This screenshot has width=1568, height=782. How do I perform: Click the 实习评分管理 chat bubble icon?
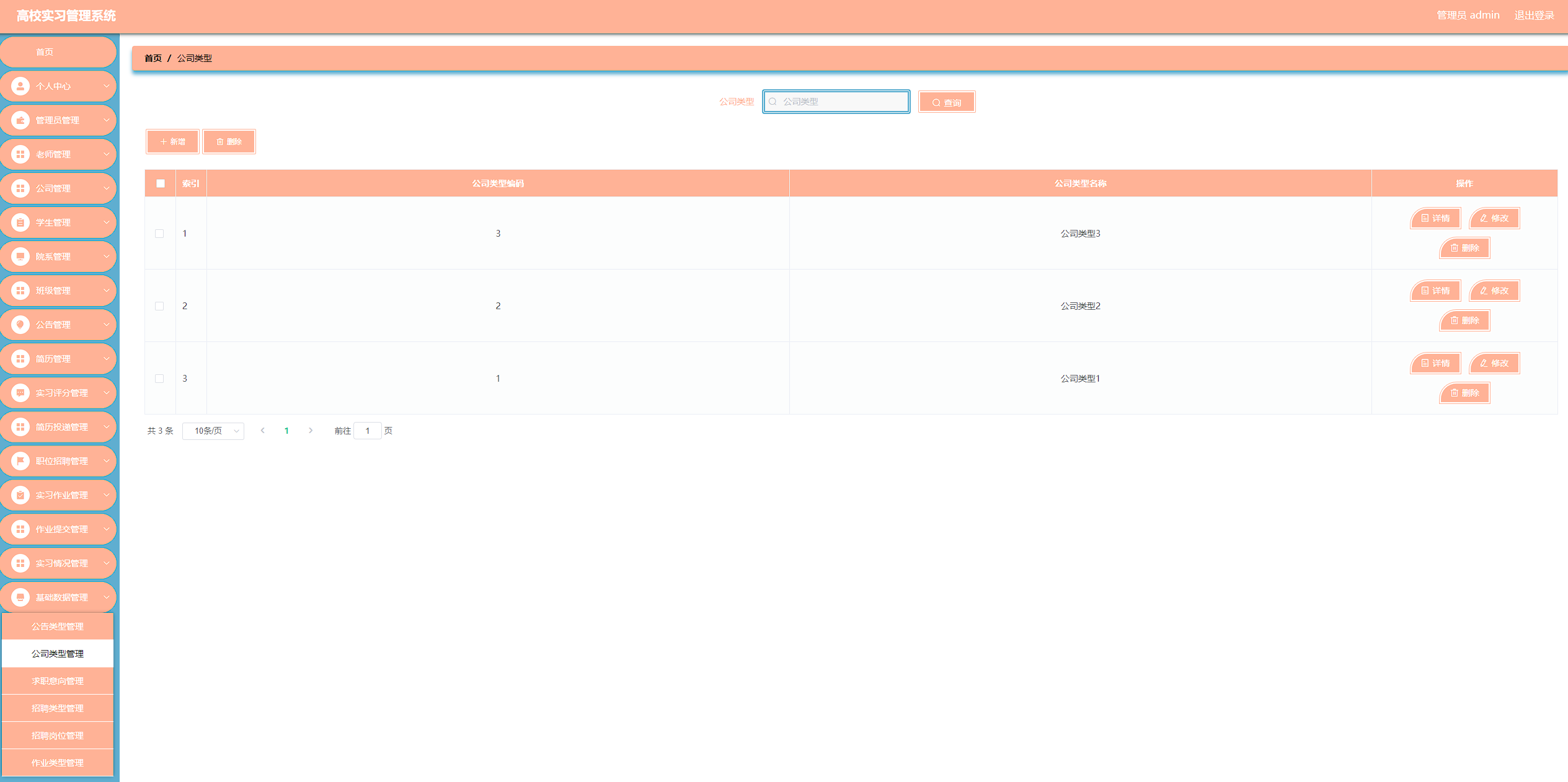[x=20, y=393]
